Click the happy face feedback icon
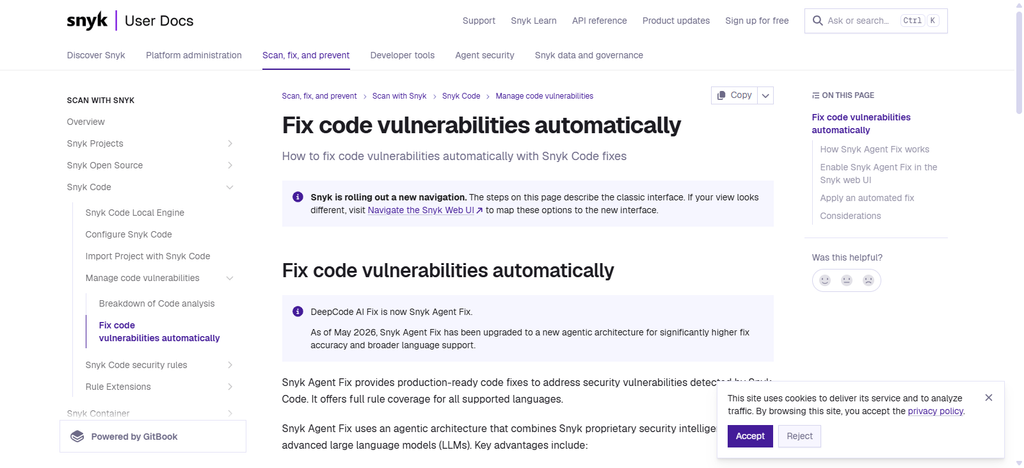The height and width of the screenshot is (468, 1024). coord(825,281)
